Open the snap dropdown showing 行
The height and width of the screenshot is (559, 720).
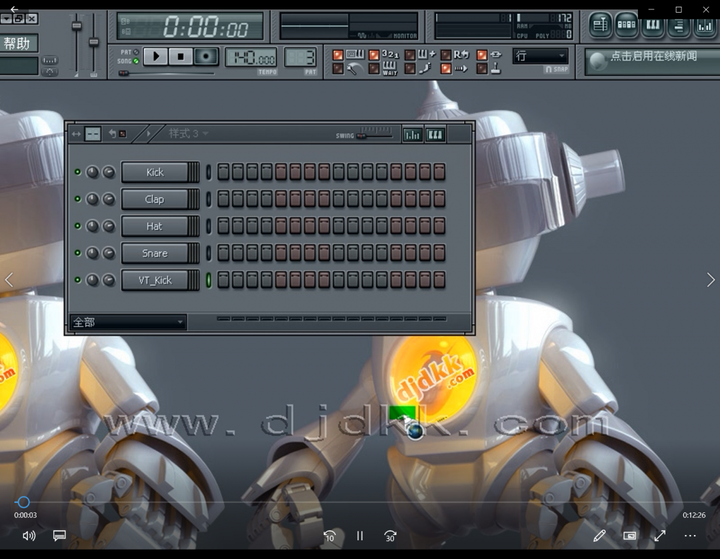540,56
